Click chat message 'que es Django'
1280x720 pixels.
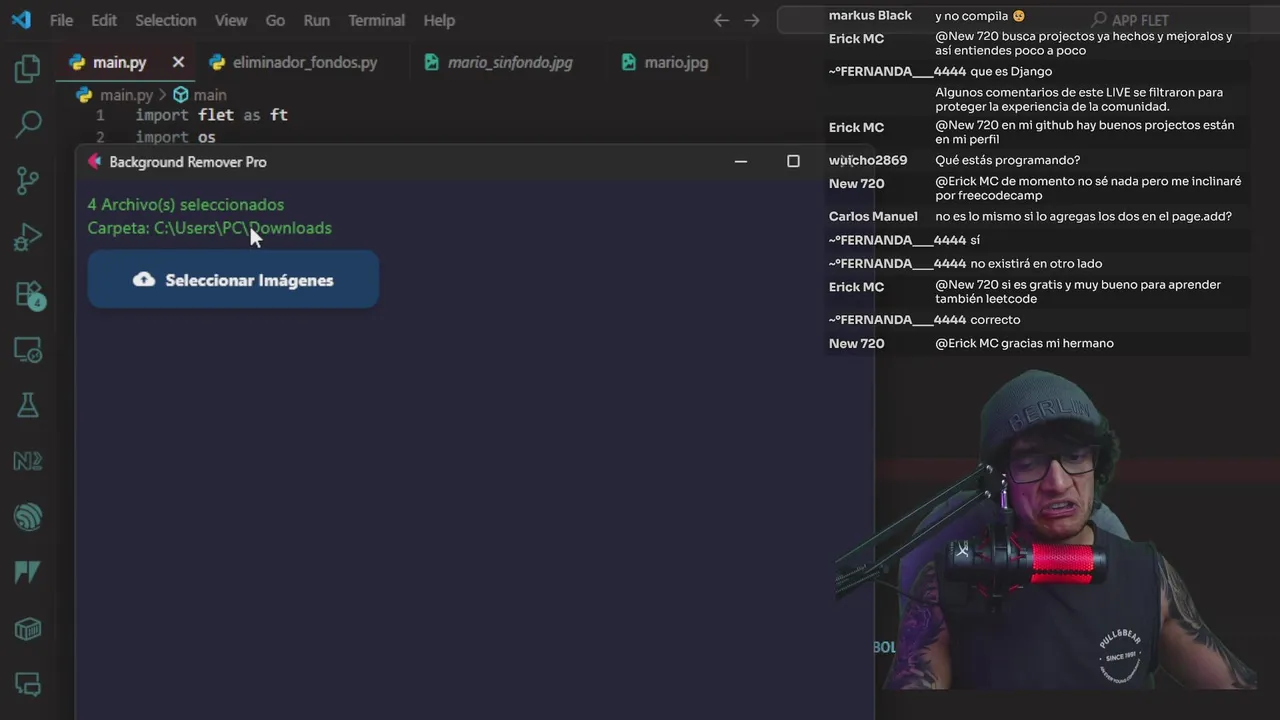tap(1011, 71)
